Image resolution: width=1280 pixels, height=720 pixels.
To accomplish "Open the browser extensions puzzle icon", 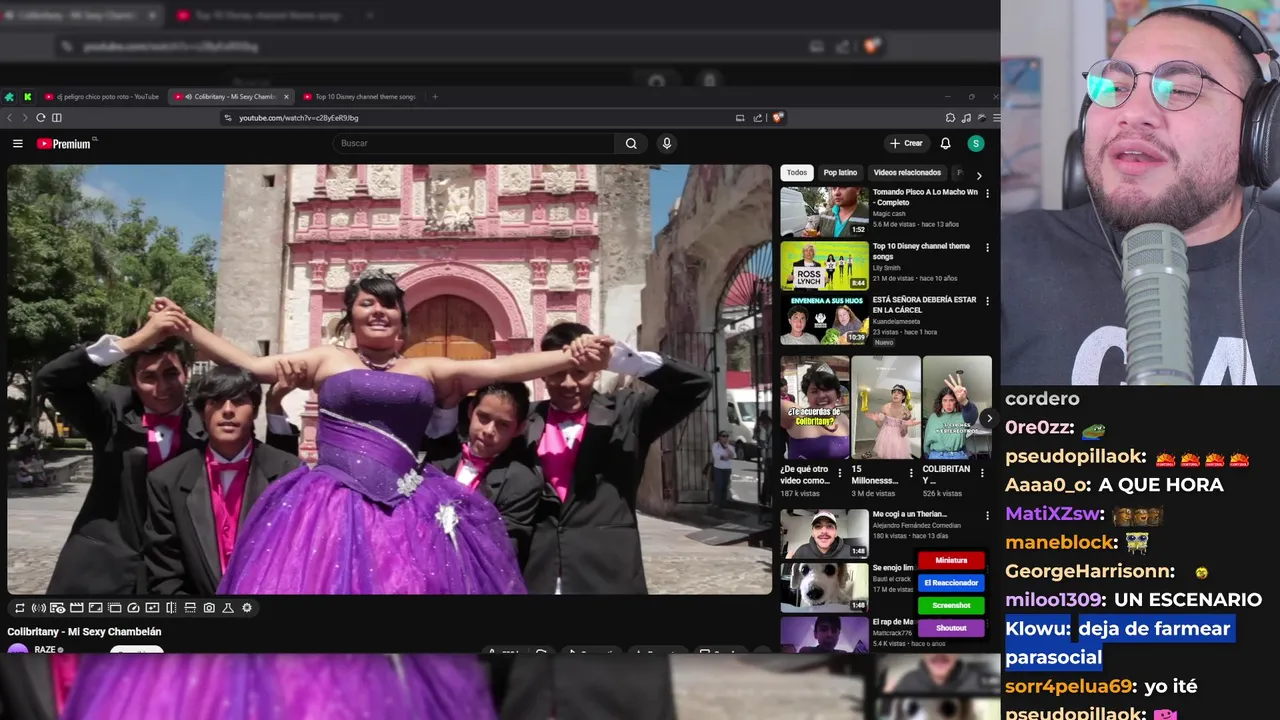I will 950,117.
